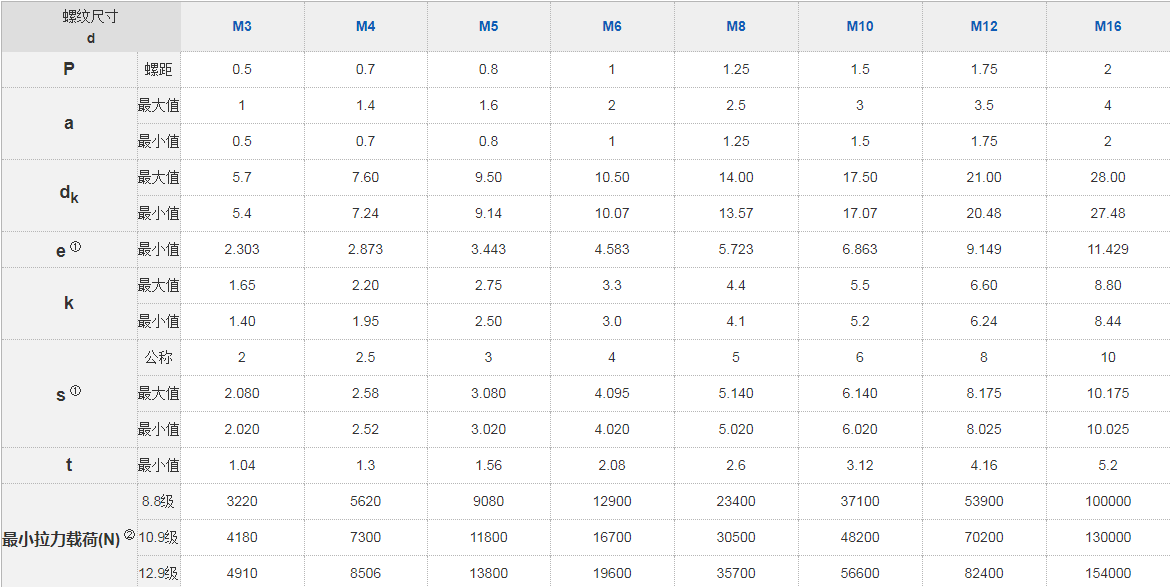Select the M10 header link
The height and width of the screenshot is (587, 1170).
860,27
